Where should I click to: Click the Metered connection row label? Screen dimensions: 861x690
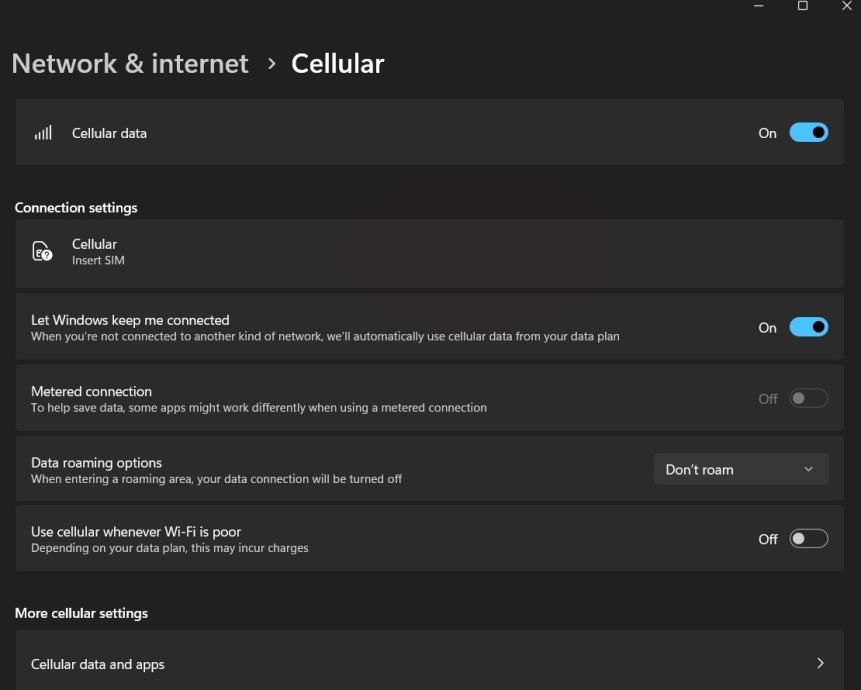click(x=92, y=391)
